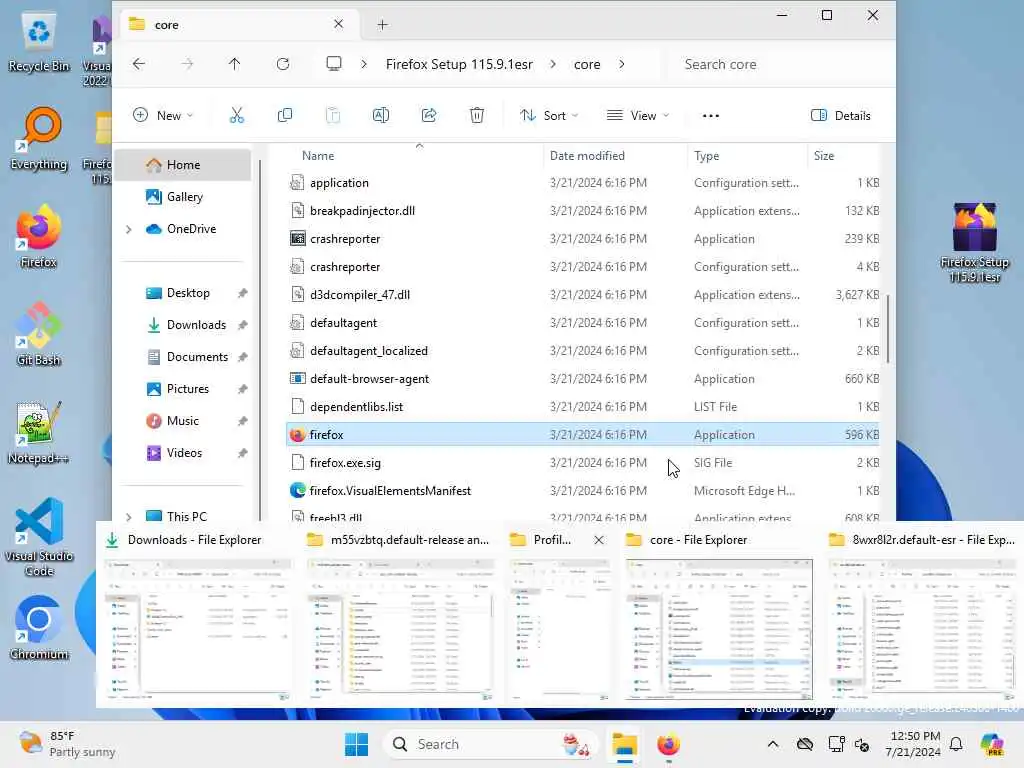Add a new tab with plus button

tap(383, 25)
